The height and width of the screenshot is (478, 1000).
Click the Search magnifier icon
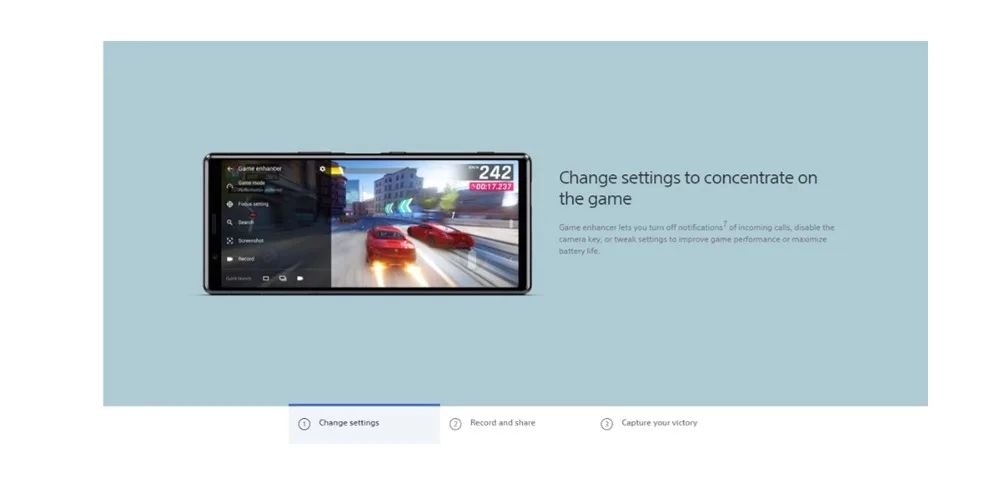click(230, 222)
